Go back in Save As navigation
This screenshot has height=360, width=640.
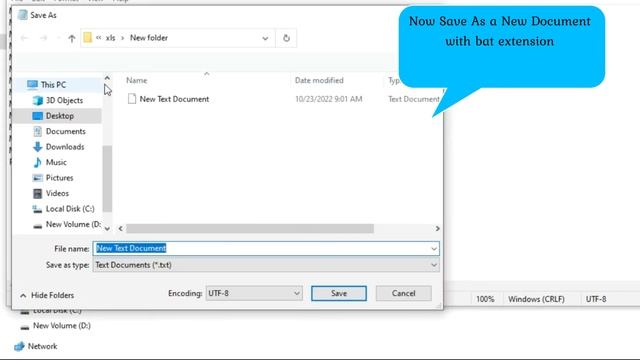[24, 38]
